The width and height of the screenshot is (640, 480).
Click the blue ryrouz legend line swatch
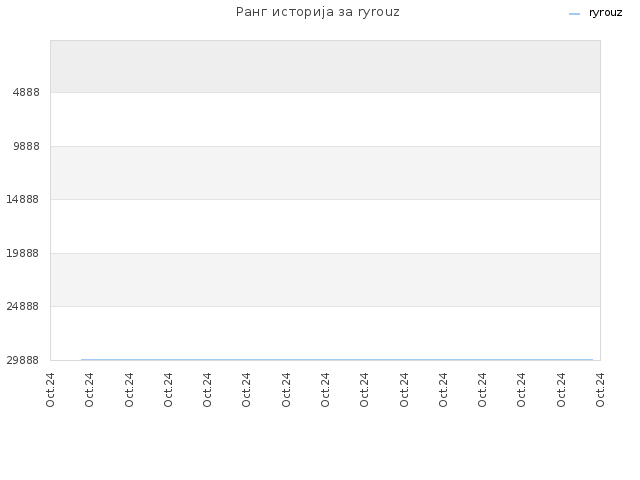(x=574, y=14)
